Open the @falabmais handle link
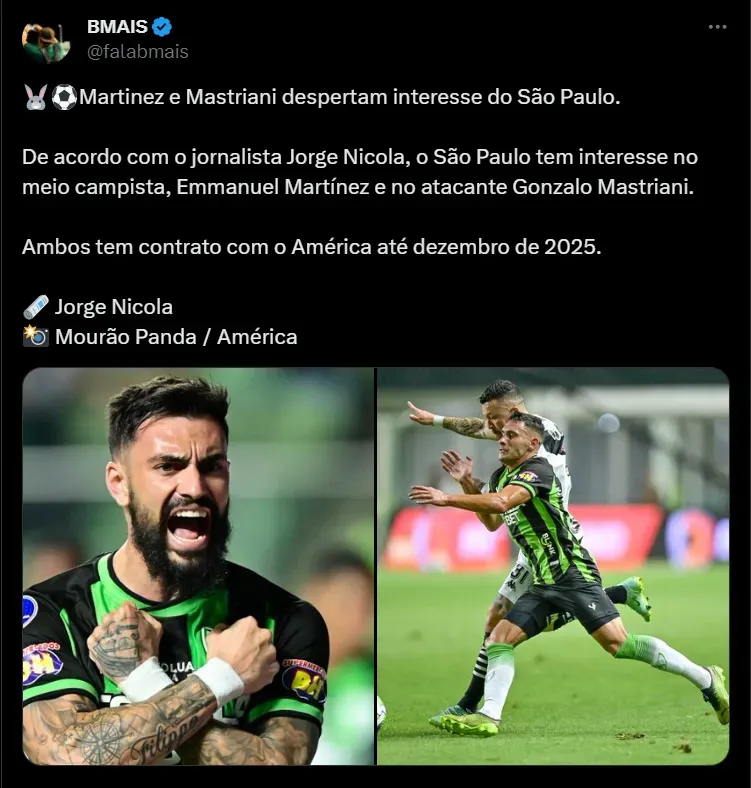 (x=138, y=52)
